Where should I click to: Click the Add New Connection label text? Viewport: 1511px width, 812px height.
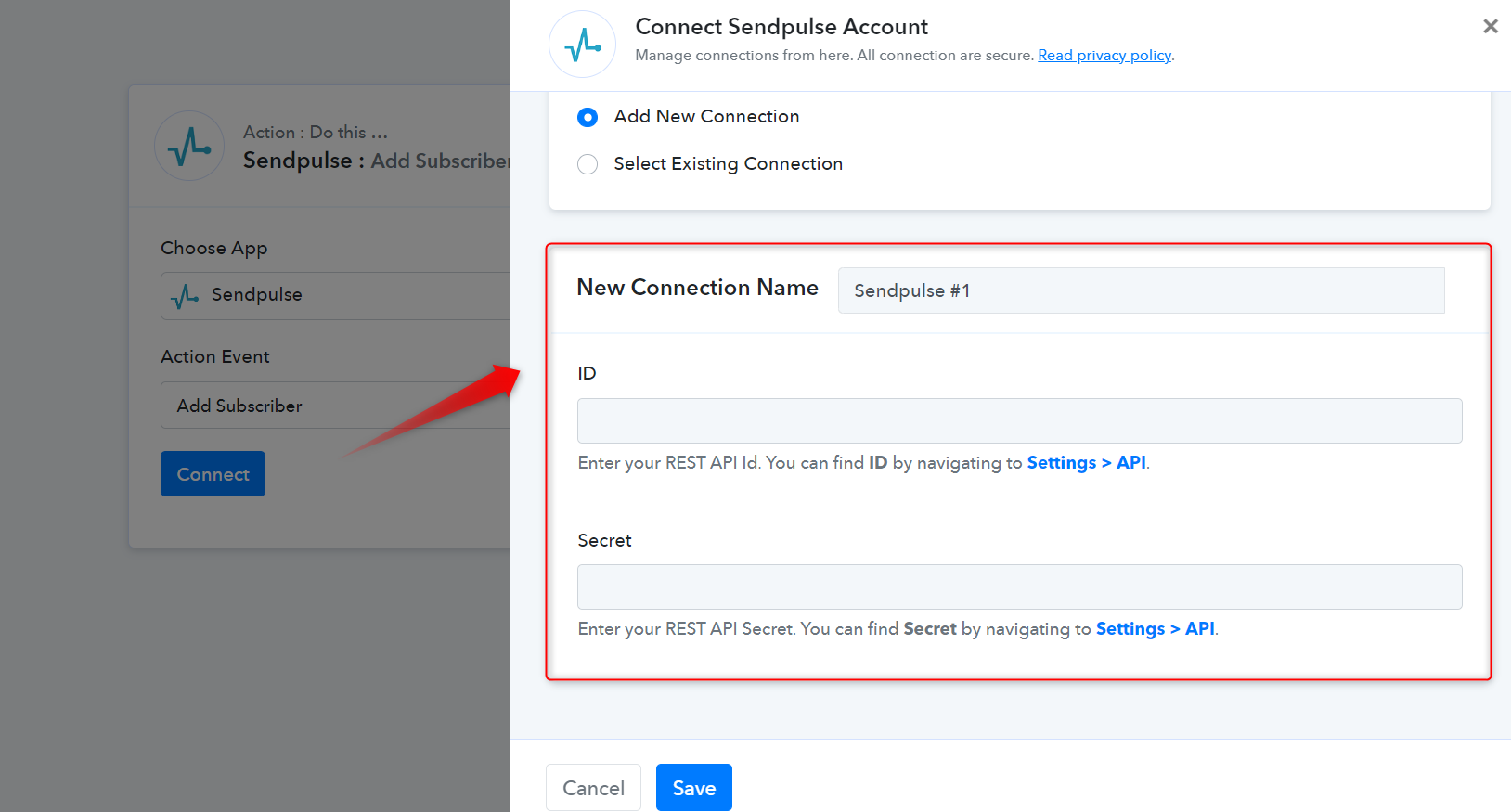coord(706,116)
